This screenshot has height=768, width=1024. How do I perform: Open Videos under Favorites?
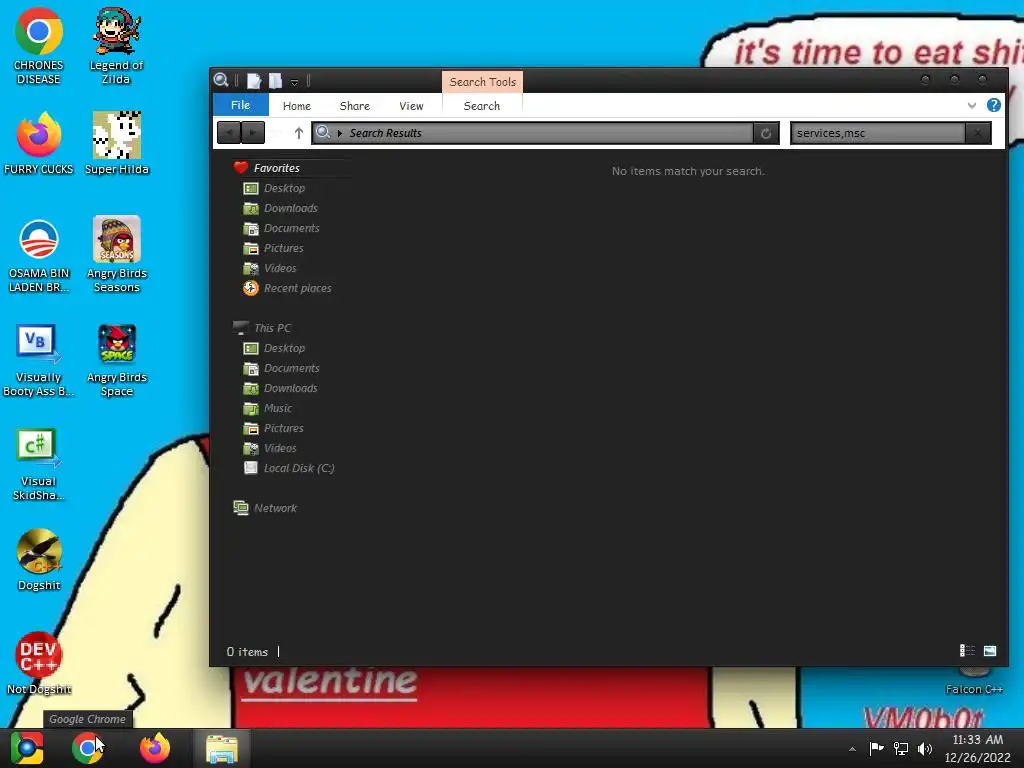(x=270, y=268)
